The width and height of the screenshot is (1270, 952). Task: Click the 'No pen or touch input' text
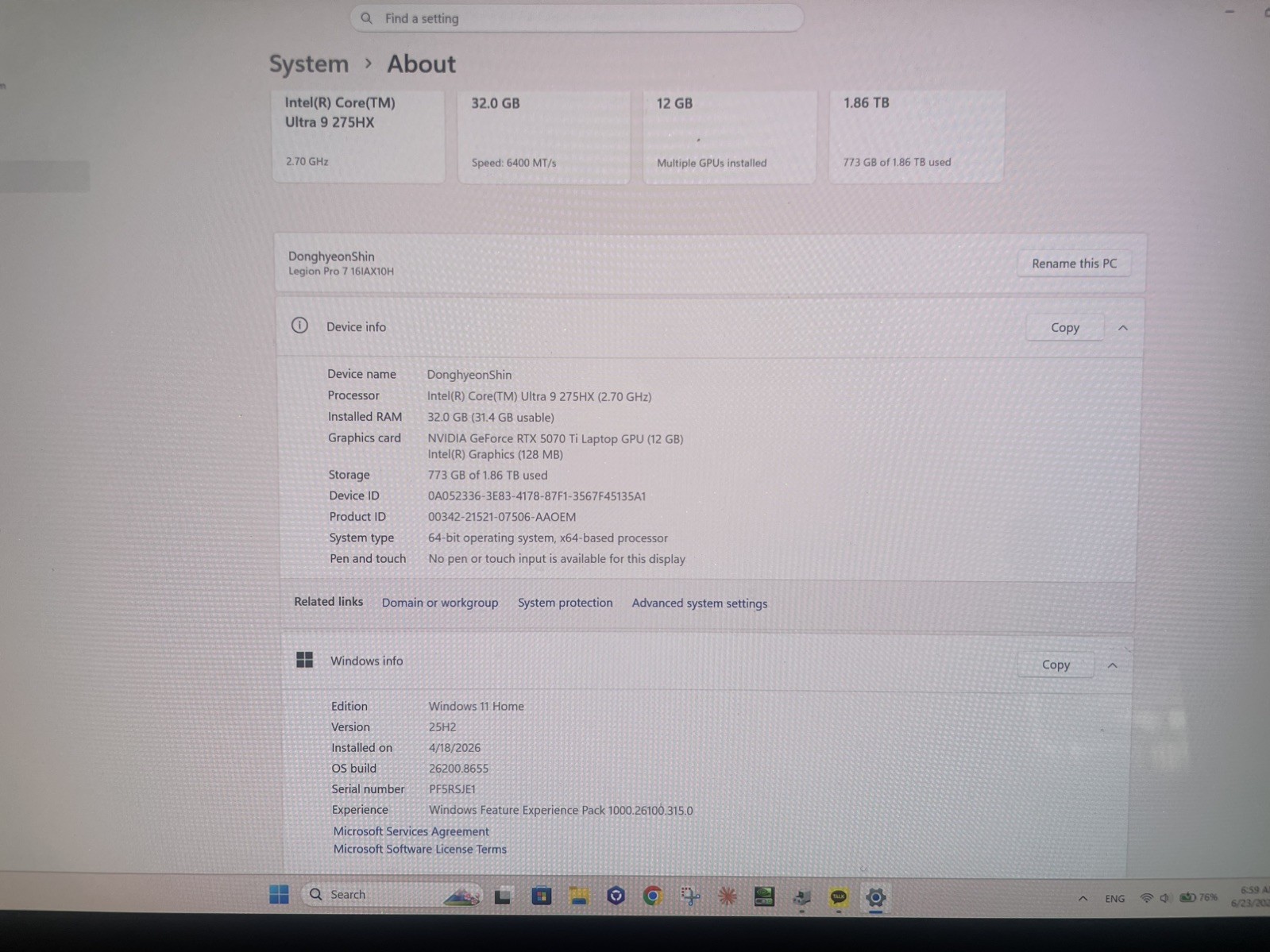coord(557,559)
